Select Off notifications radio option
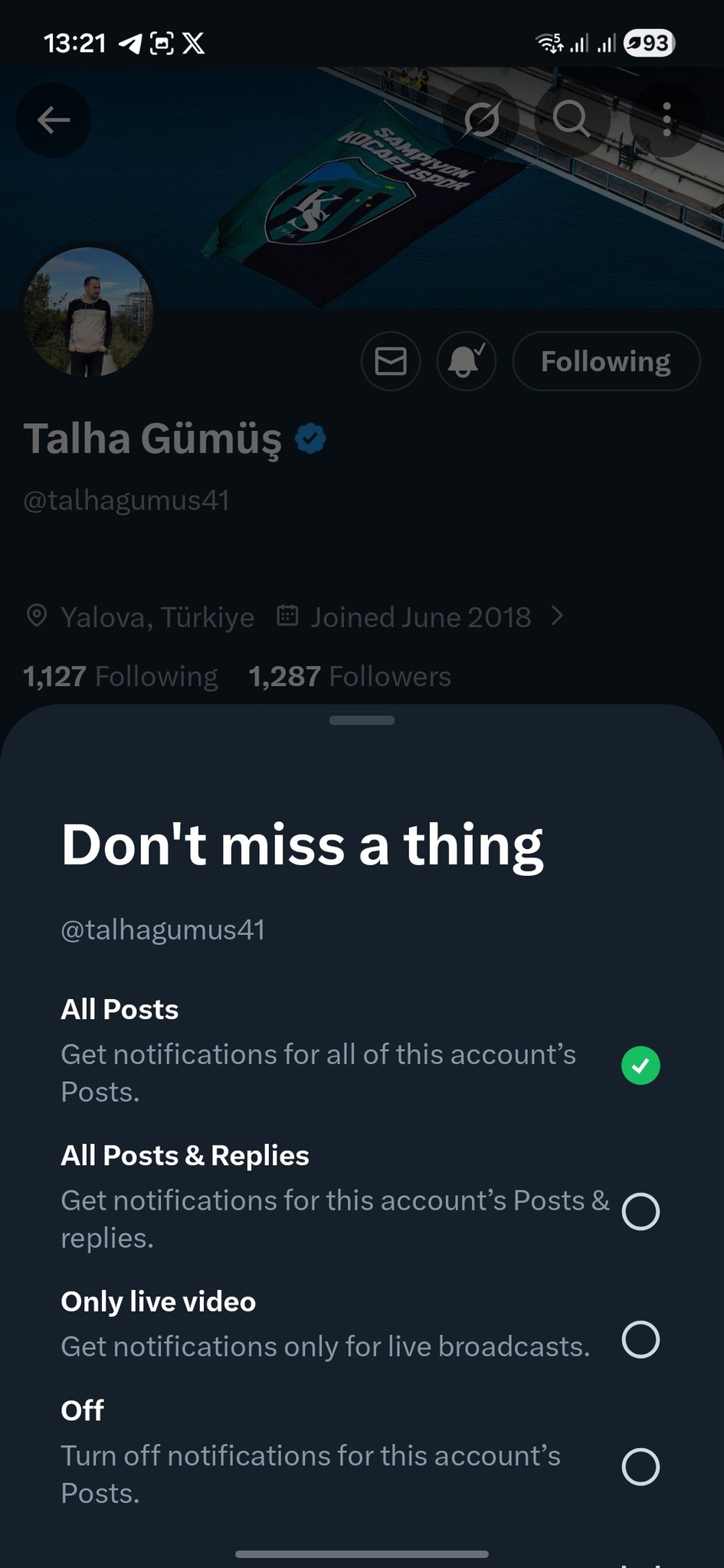Viewport: 724px width, 1568px height. tap(640, 1467)
